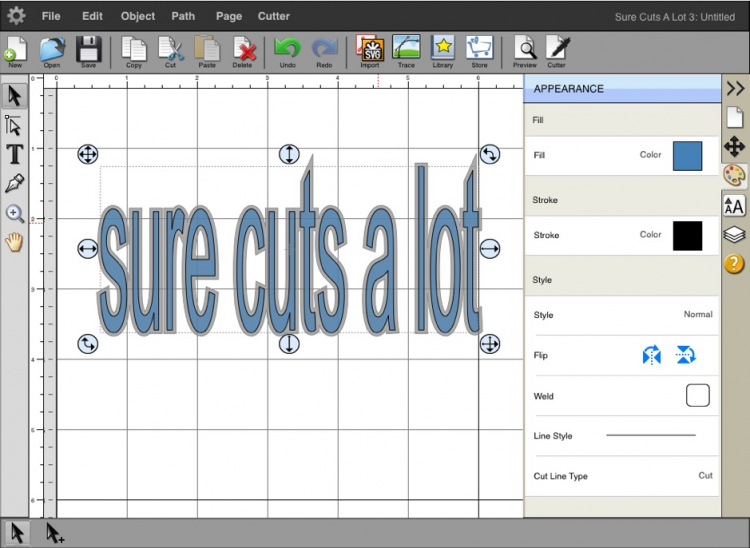The height and width of the screenshot is (548, 750).
Task: Open the Object menu
Action: click(x=138, y=16)
